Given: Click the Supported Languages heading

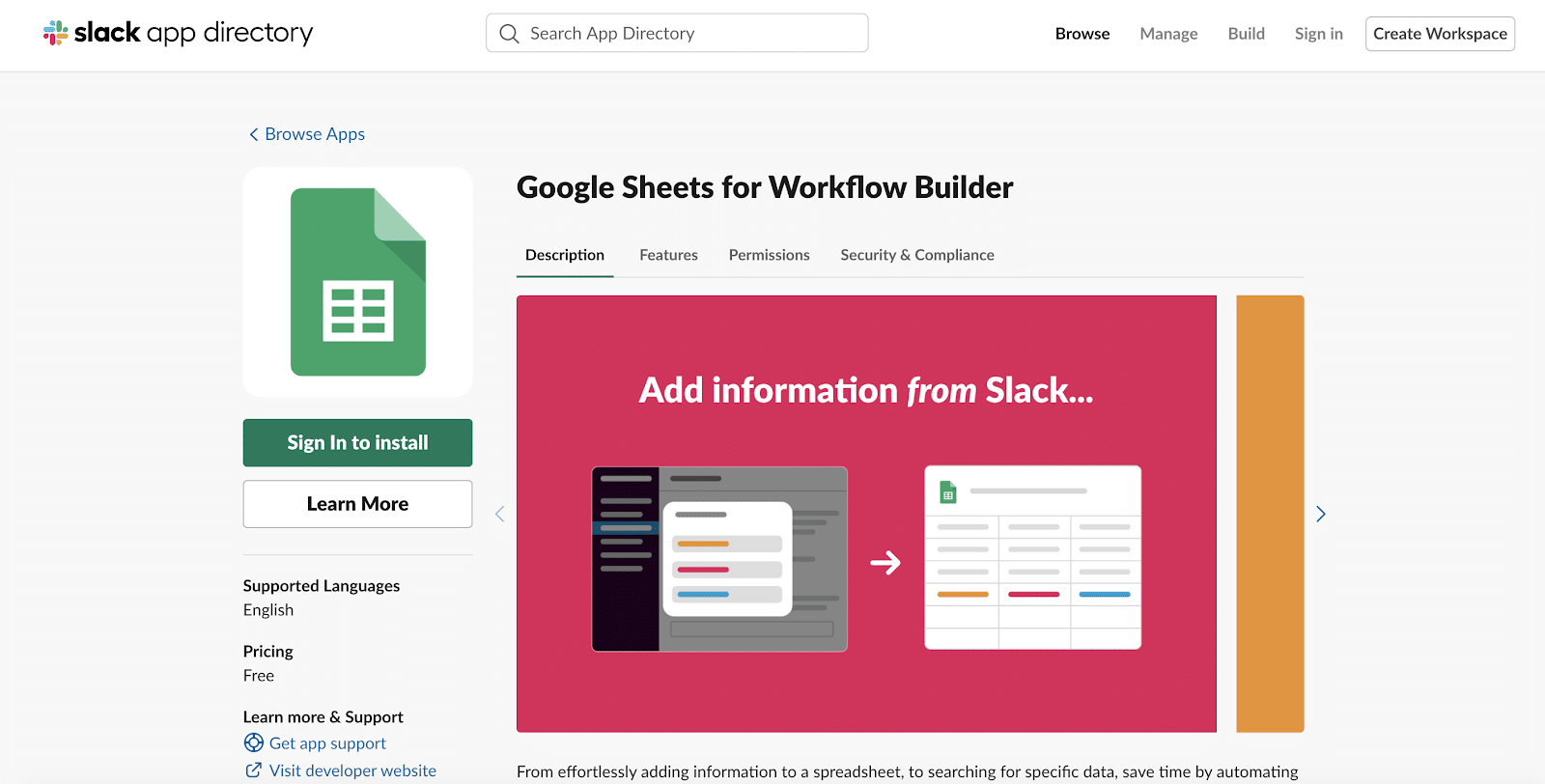Looking at the screenshot, I should click(x=322, y=586).
